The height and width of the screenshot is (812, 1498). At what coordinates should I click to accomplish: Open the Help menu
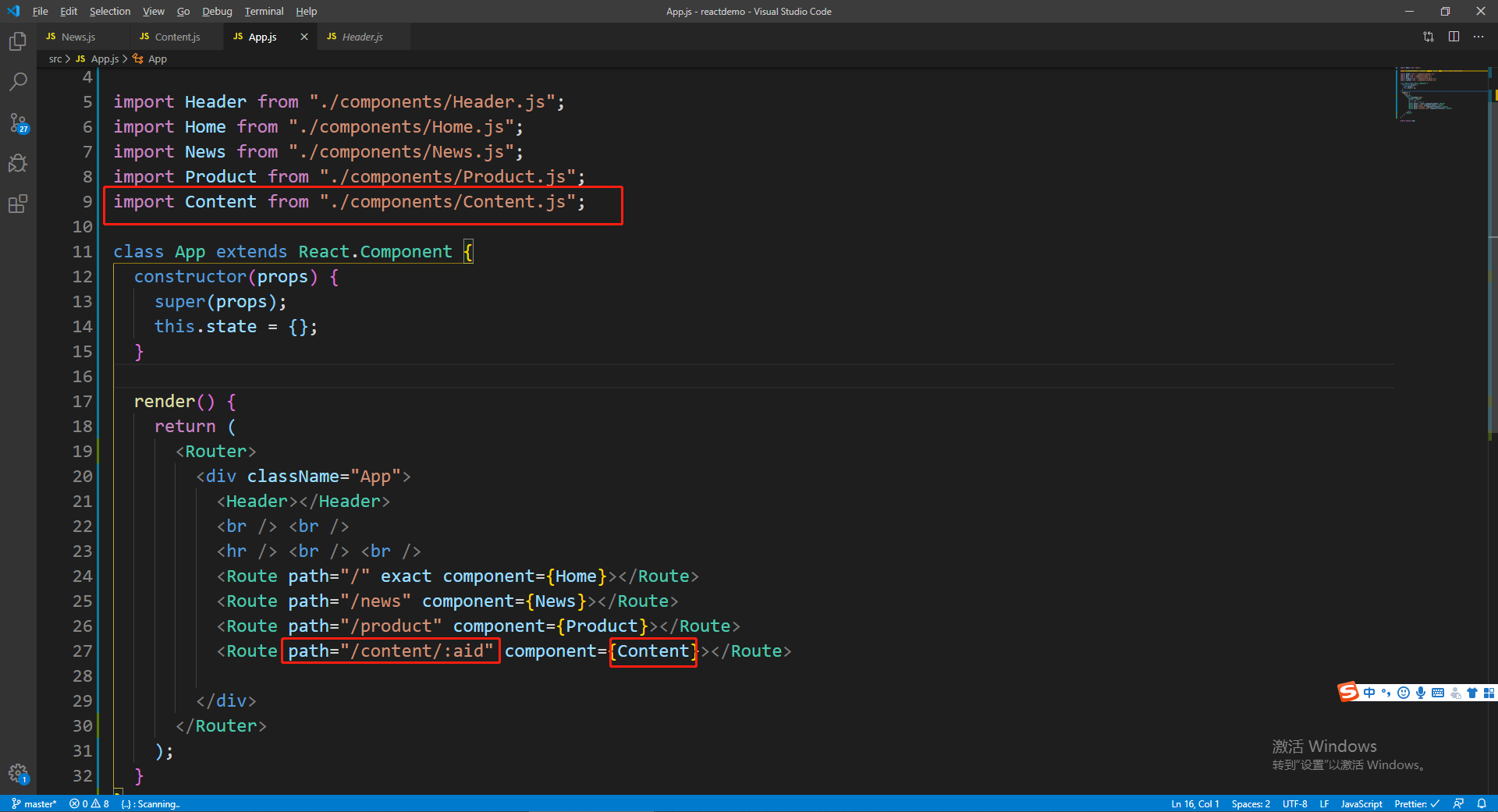point(307,11)
